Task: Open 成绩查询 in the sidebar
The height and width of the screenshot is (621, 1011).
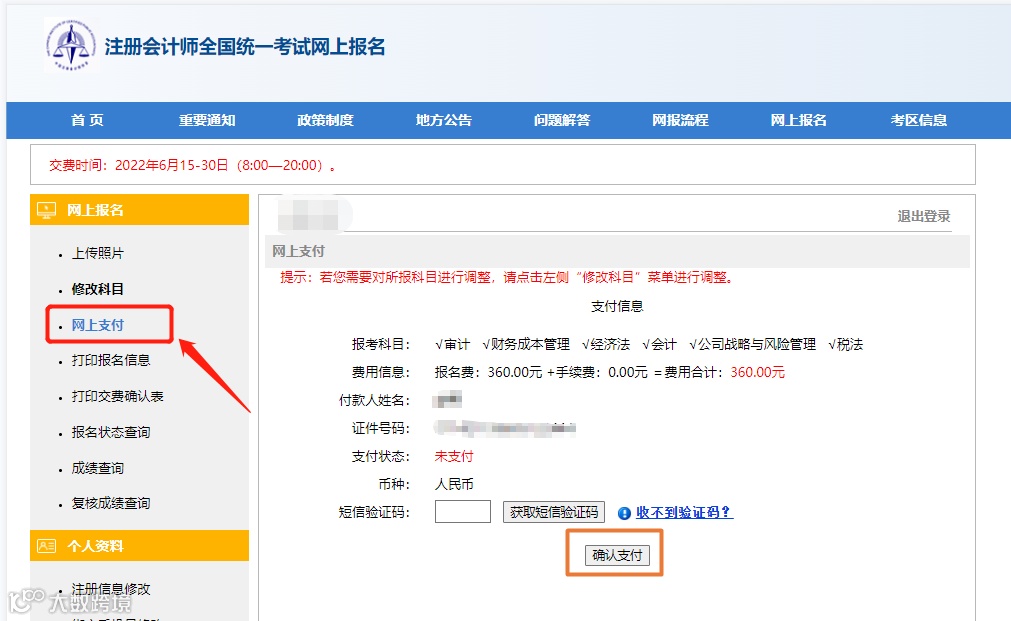Action: (x=97, y=468)
